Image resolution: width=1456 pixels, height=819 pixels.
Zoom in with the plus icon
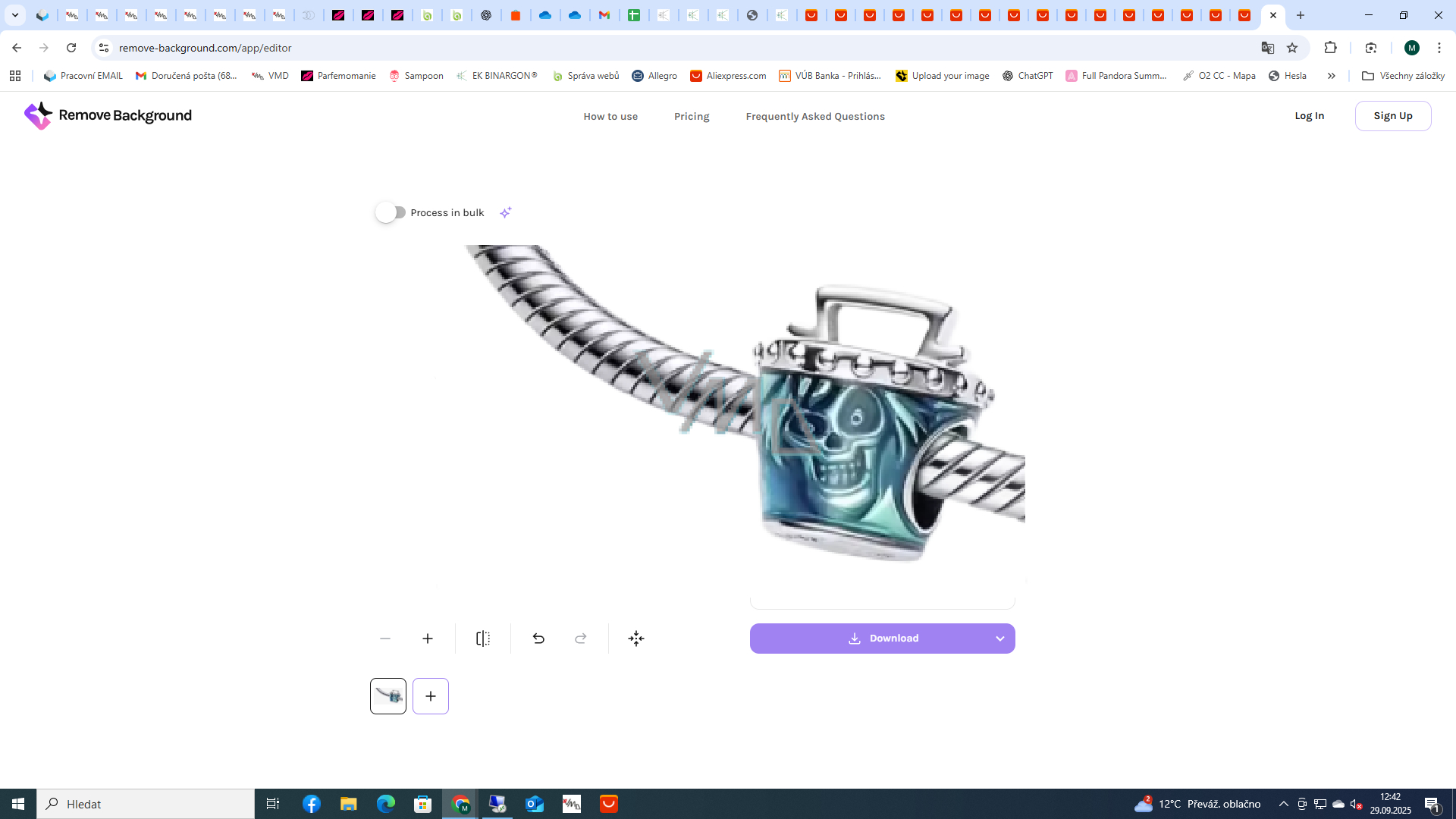pos(428,639)
